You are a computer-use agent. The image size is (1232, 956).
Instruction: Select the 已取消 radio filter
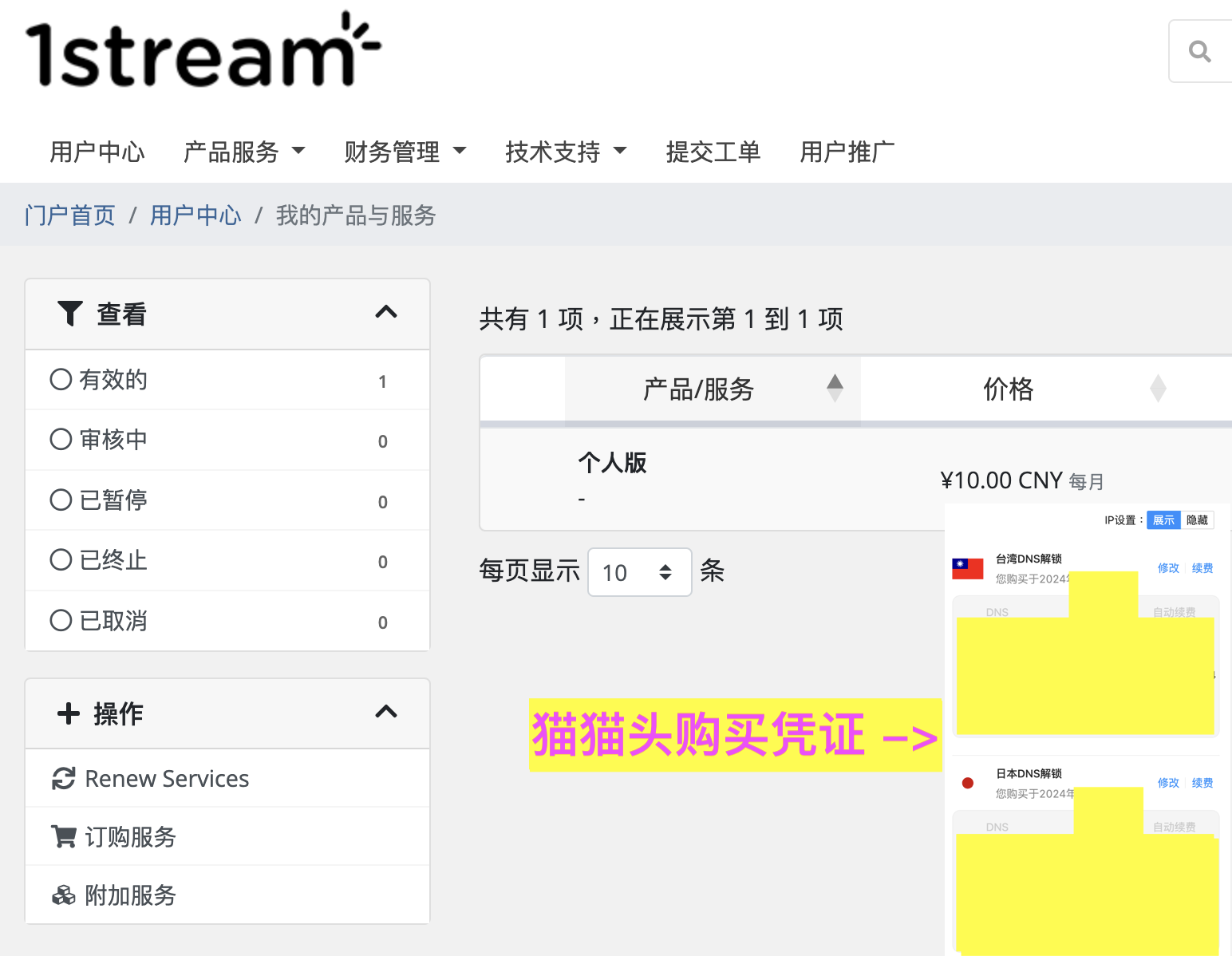click(x=61, y=620)
